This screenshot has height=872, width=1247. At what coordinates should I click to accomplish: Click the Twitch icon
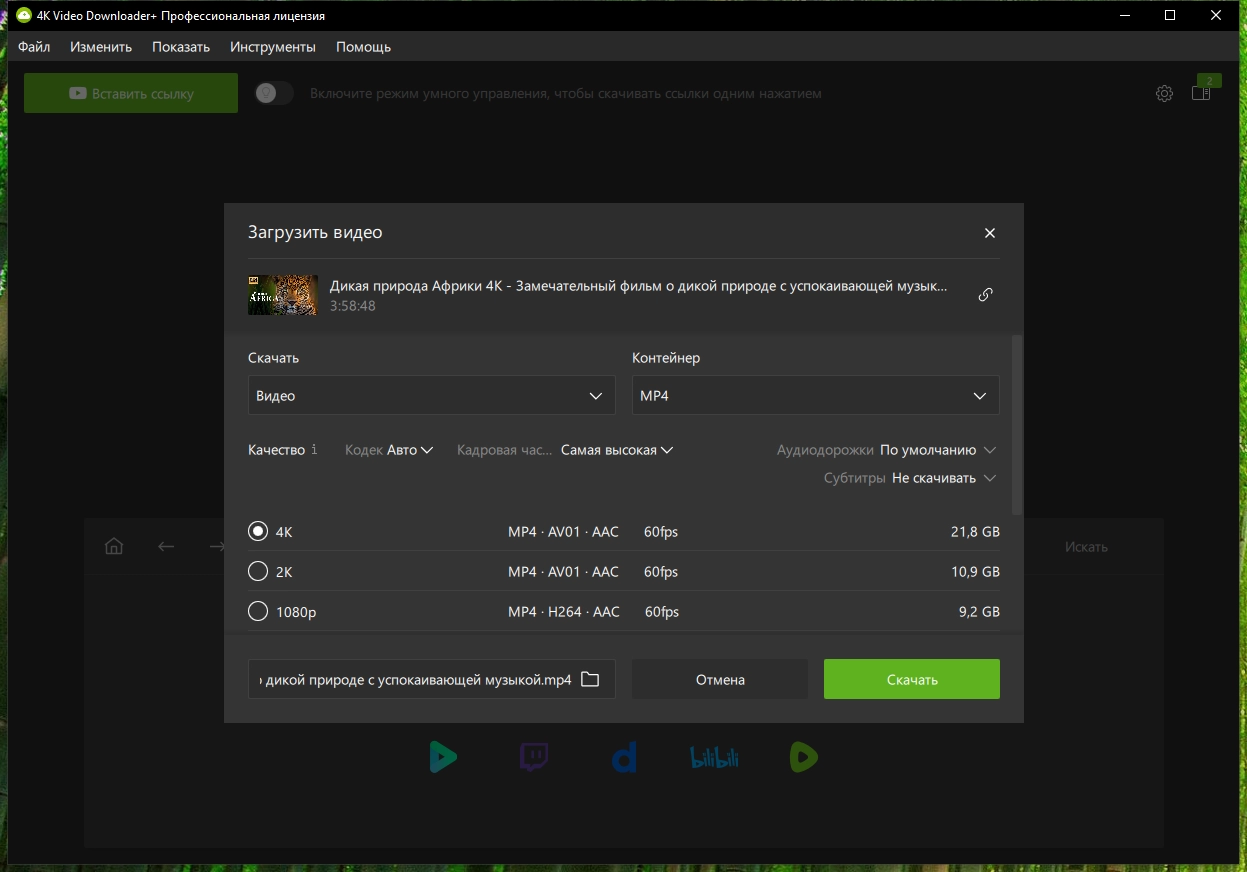point(534,757)
